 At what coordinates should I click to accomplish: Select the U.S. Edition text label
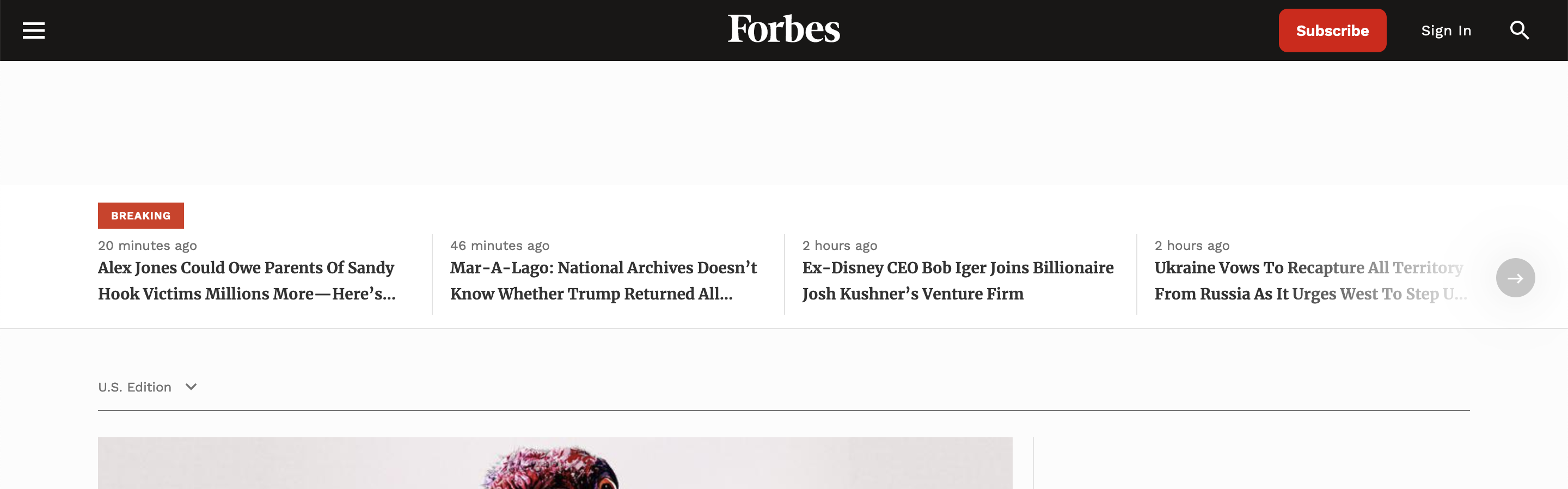(134, 387)
